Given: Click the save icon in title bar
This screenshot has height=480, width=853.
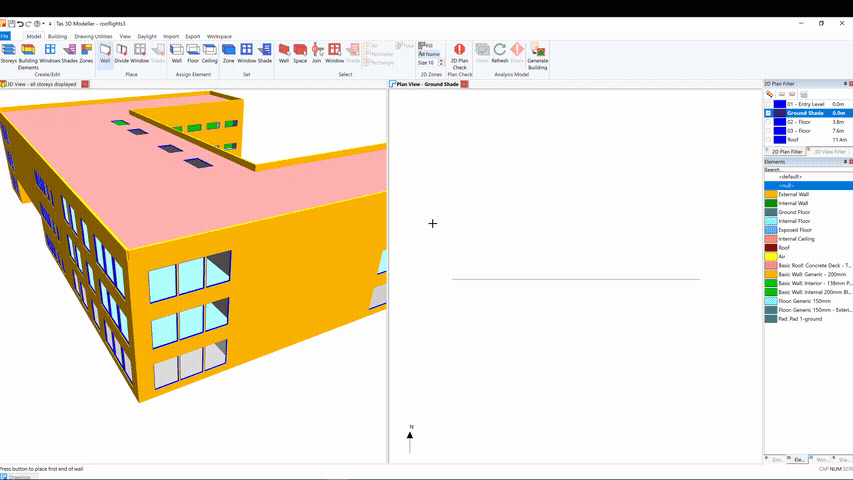Looking at the screenshot, I should [11, 23].
